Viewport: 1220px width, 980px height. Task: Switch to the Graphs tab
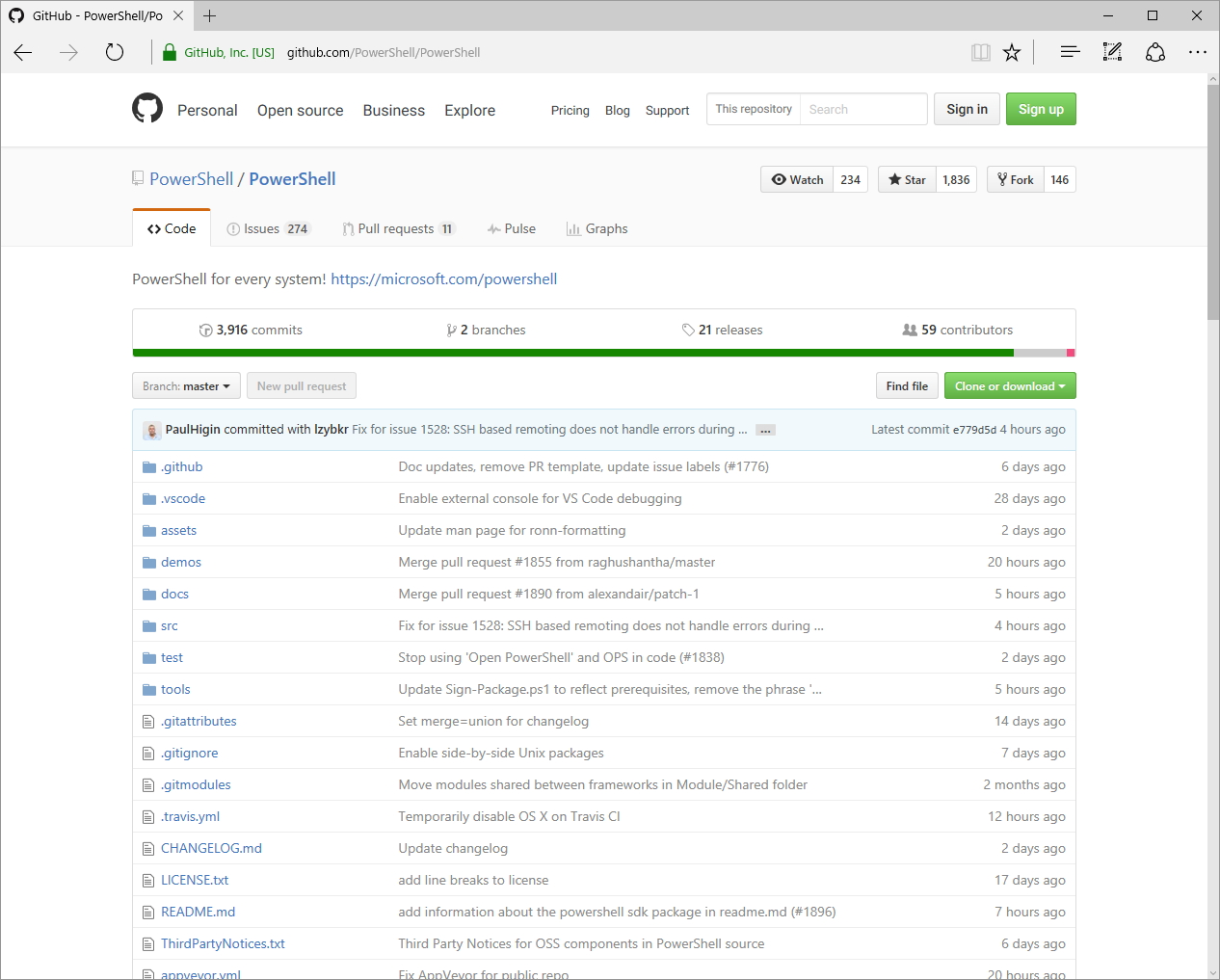597,228
